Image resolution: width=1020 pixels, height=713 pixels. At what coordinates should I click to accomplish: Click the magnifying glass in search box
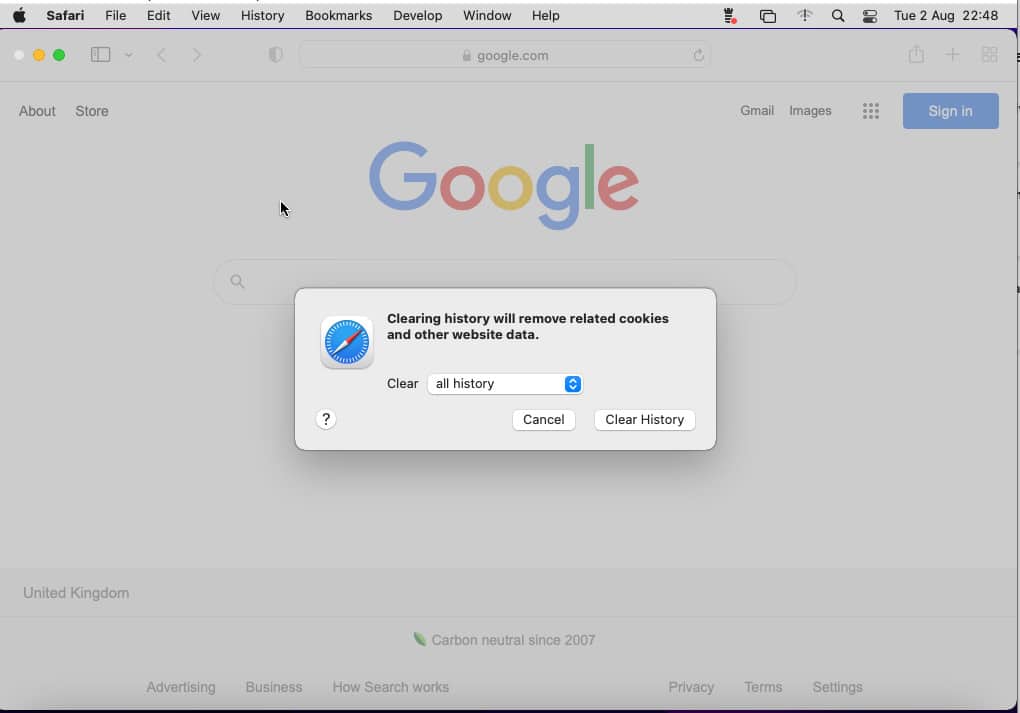237,282
